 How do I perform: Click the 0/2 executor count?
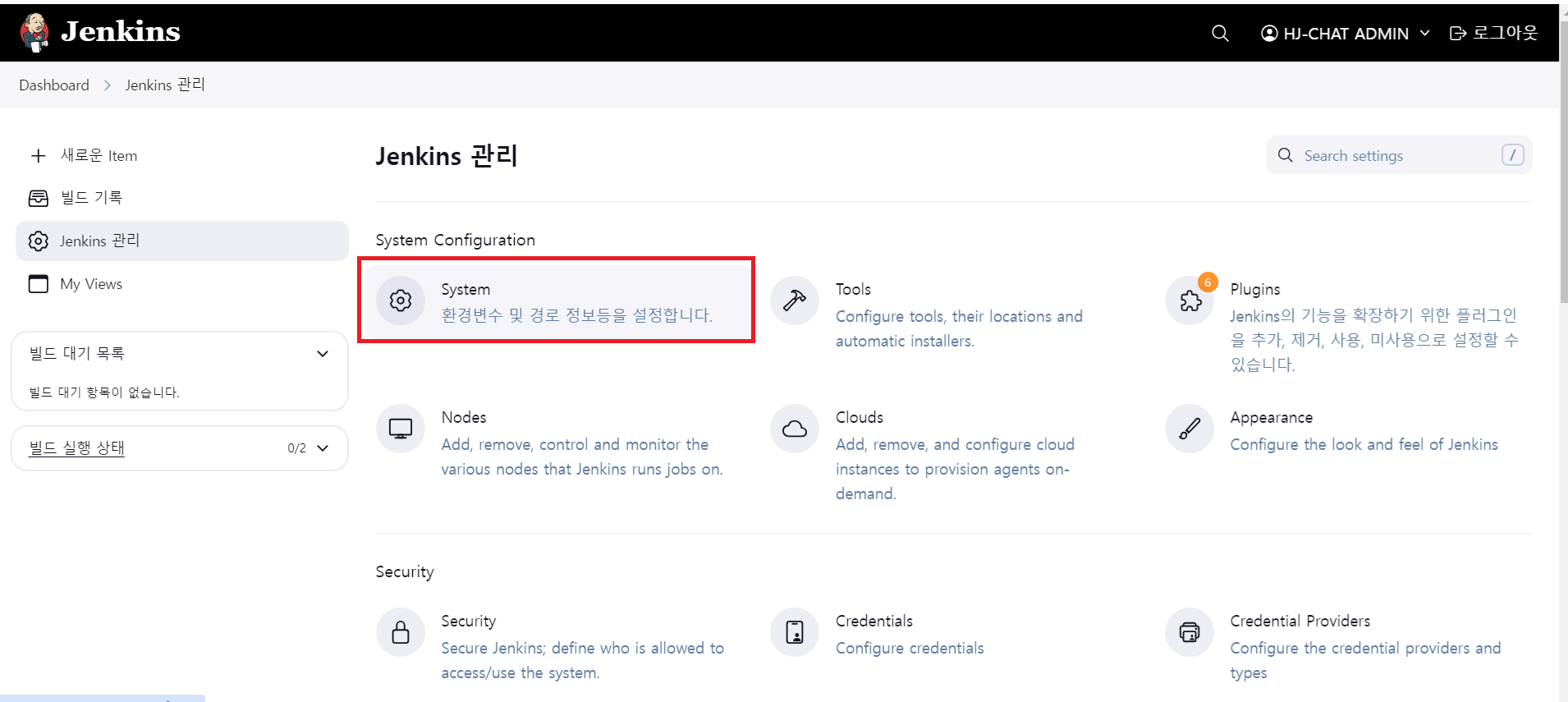[296, 448]
